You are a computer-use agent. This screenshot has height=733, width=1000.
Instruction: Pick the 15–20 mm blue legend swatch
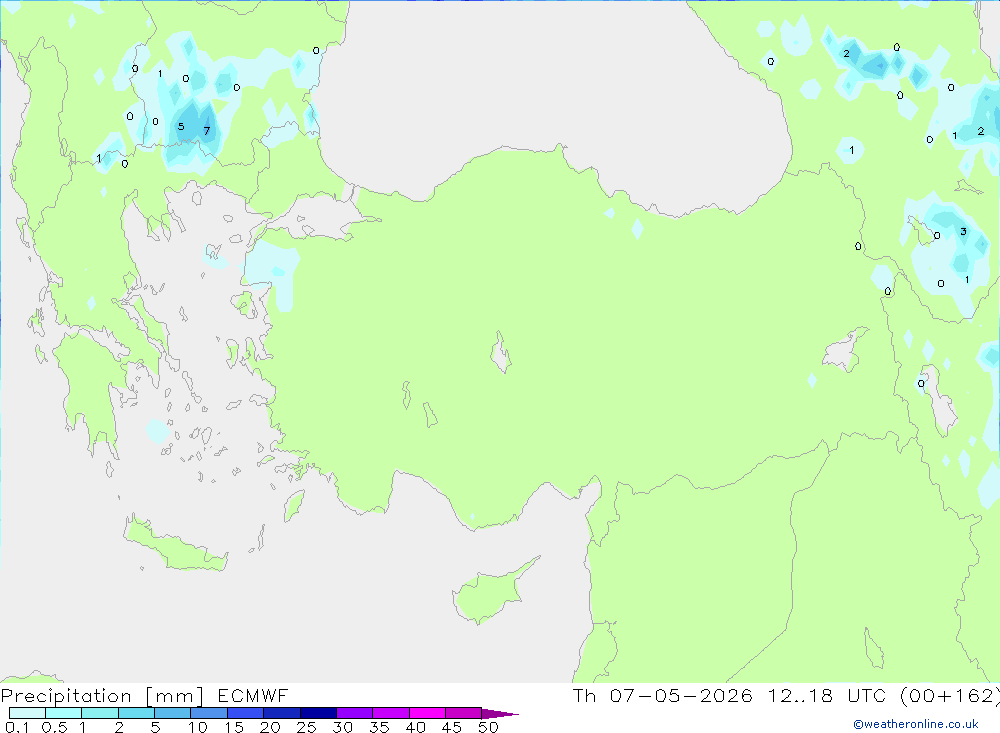click(246, 713)
